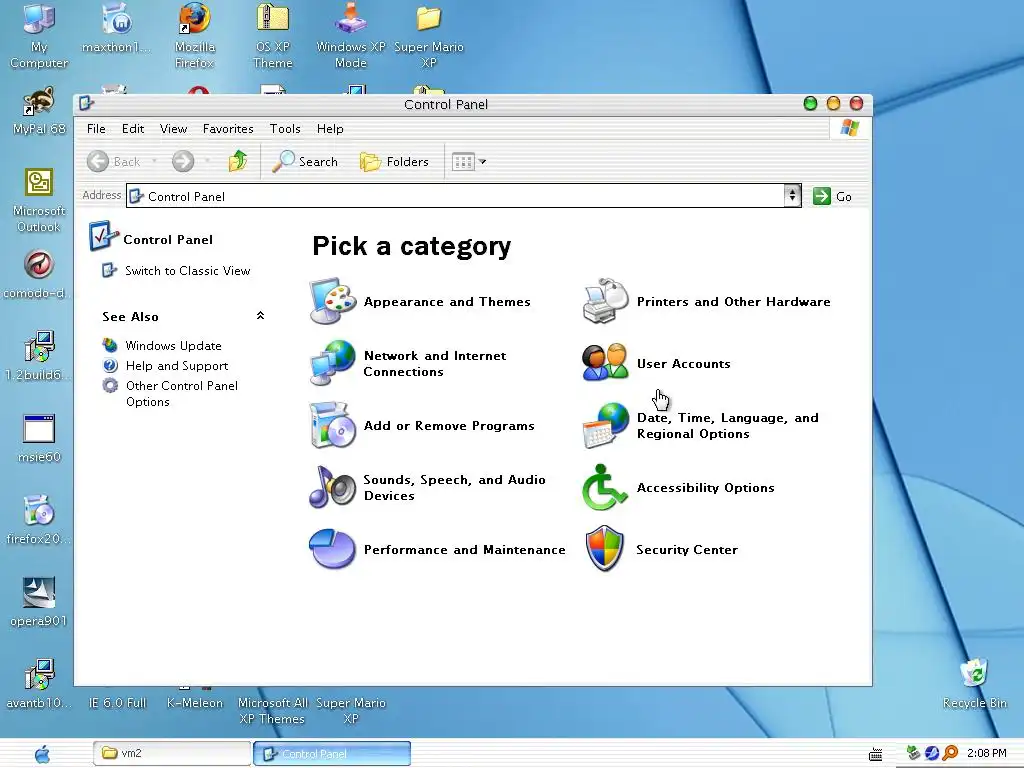
Task: Open Appearance and Themes category icon
Action: (332, 301)
